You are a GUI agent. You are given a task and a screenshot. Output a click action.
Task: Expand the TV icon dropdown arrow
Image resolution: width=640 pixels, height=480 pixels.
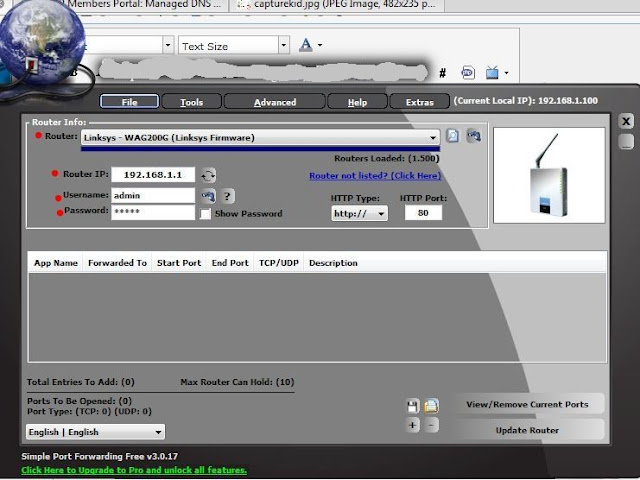tap(507, 73)
